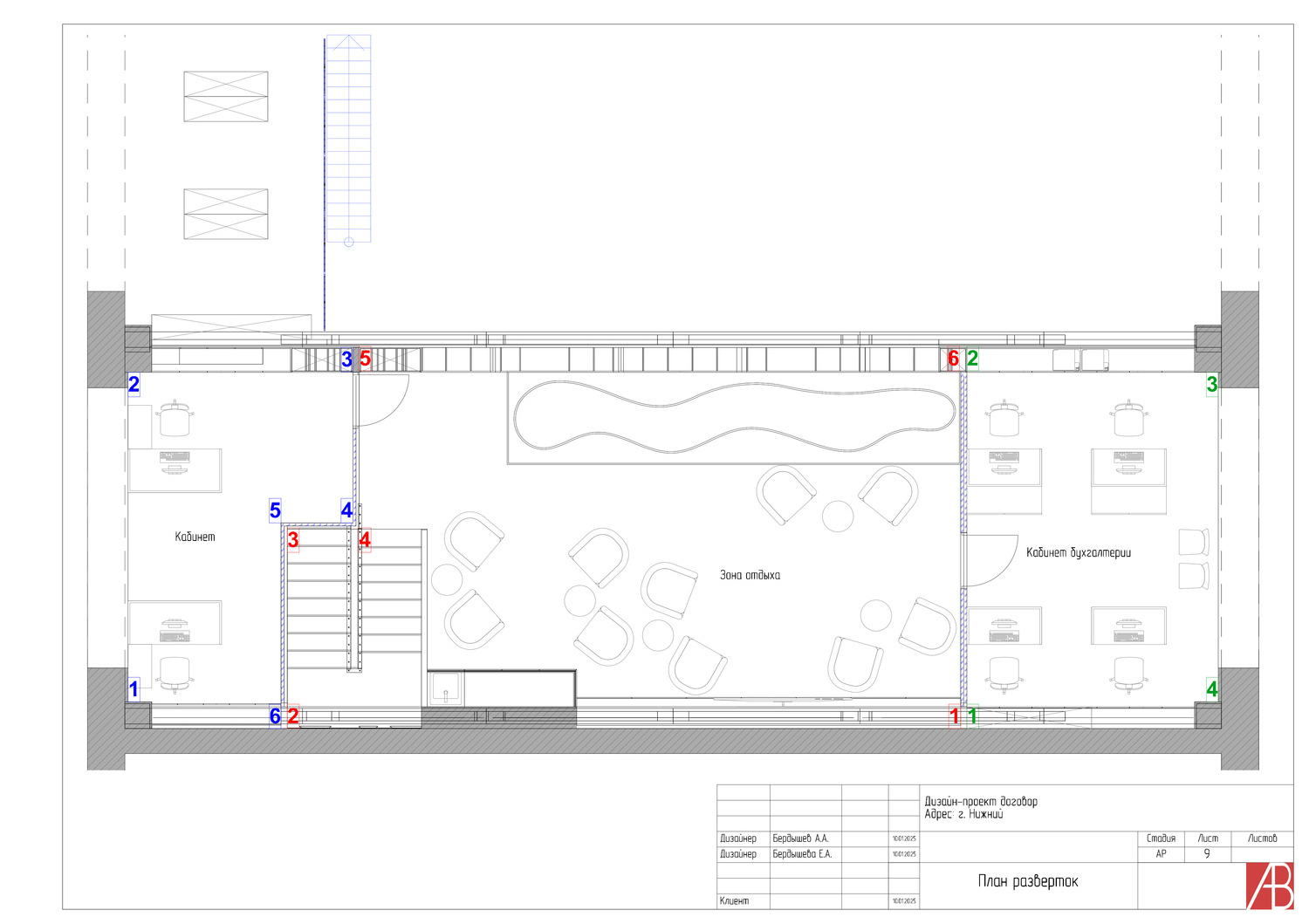Click the sink on the kitchen counter
This screenshot has height=924, width=1309.
[x=445, y=688]
